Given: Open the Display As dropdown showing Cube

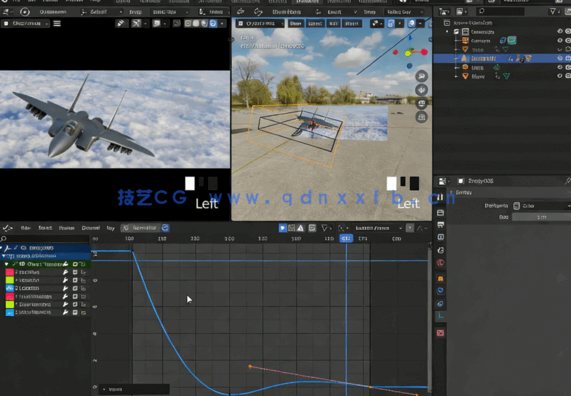Looking at the screenshot, I should [542, 206].
